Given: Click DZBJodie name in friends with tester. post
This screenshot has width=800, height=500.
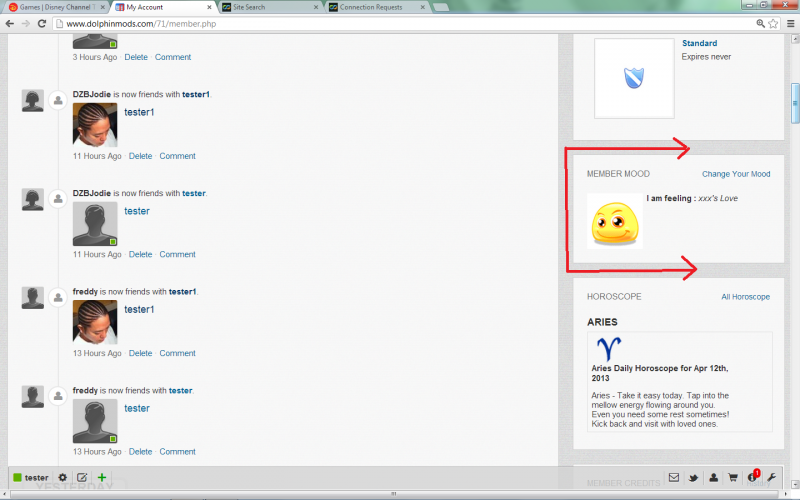Looking at the screenshot, I should (92, 193).
